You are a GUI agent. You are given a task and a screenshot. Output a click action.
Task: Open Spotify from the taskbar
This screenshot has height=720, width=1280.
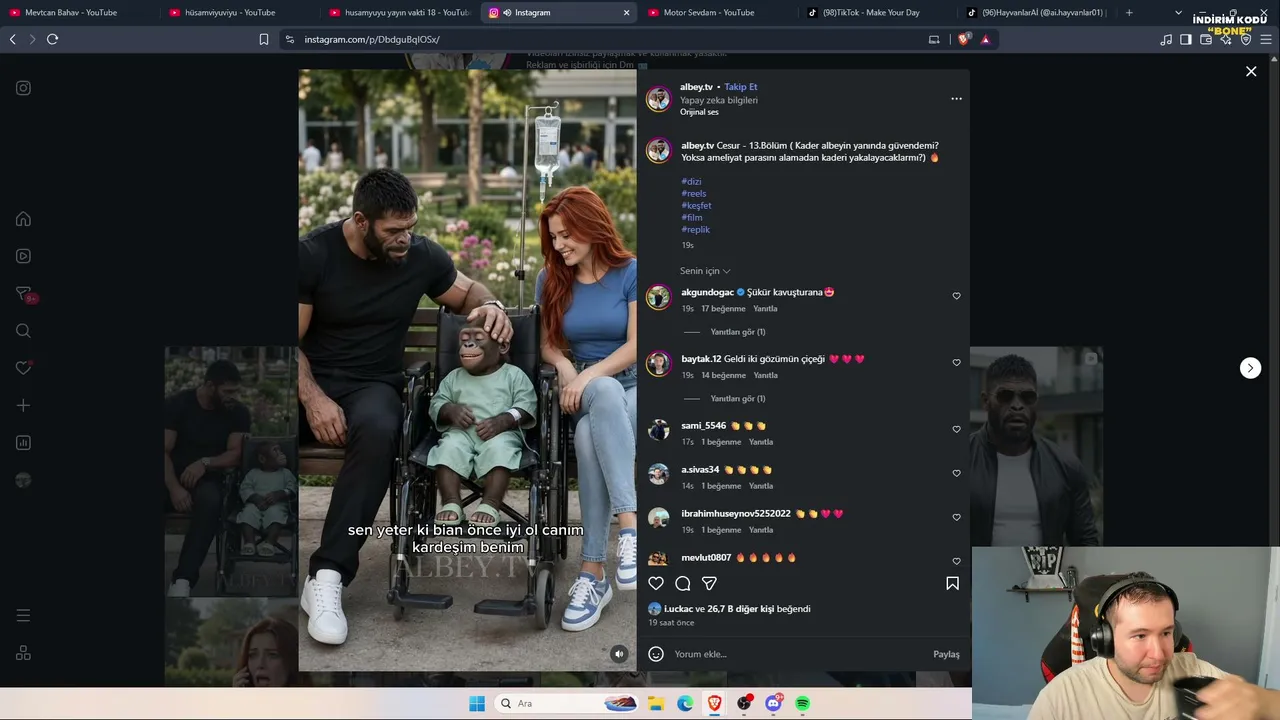click(x=802, y=703)
